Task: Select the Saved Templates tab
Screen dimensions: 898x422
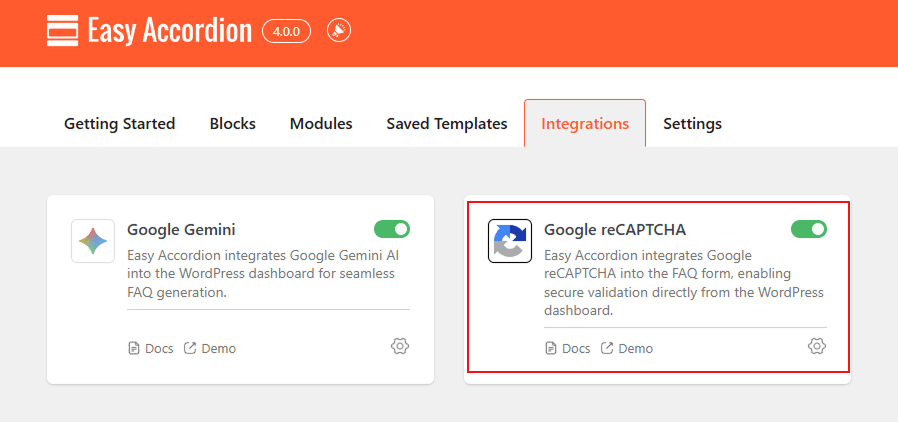Action: coord(447,124)
